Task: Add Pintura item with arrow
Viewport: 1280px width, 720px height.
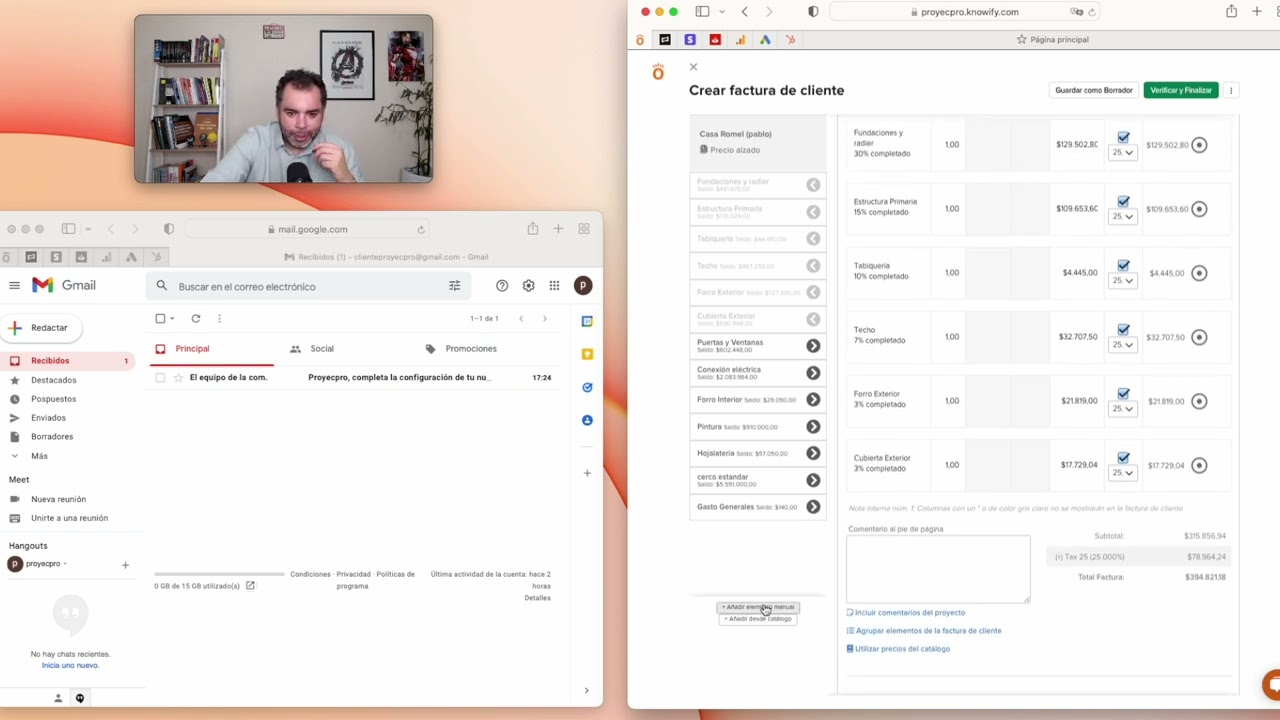Action: (x=813, y=427)
